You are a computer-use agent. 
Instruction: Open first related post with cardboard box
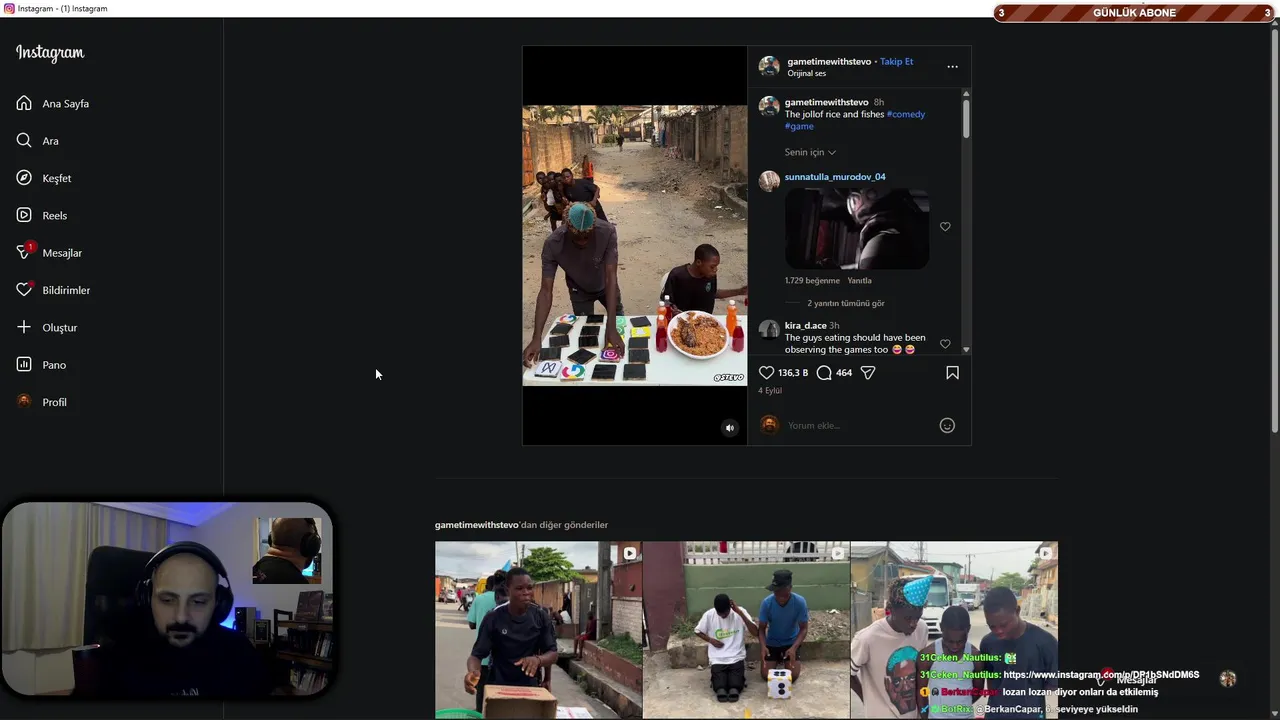(x=538, y=630)
